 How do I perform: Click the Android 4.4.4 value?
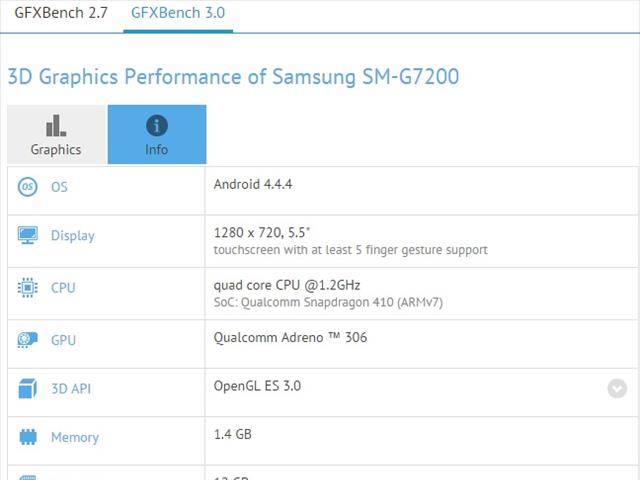coord(253,184)
